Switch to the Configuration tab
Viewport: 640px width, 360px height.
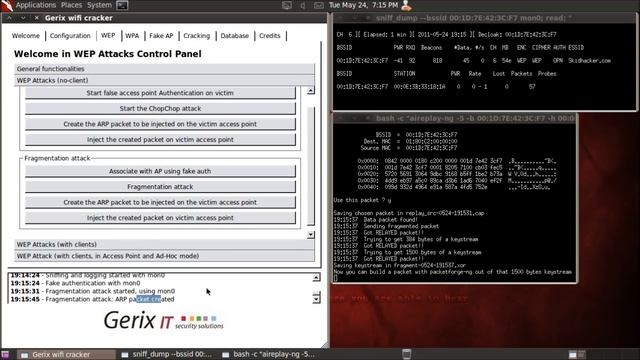pos(70,36)
